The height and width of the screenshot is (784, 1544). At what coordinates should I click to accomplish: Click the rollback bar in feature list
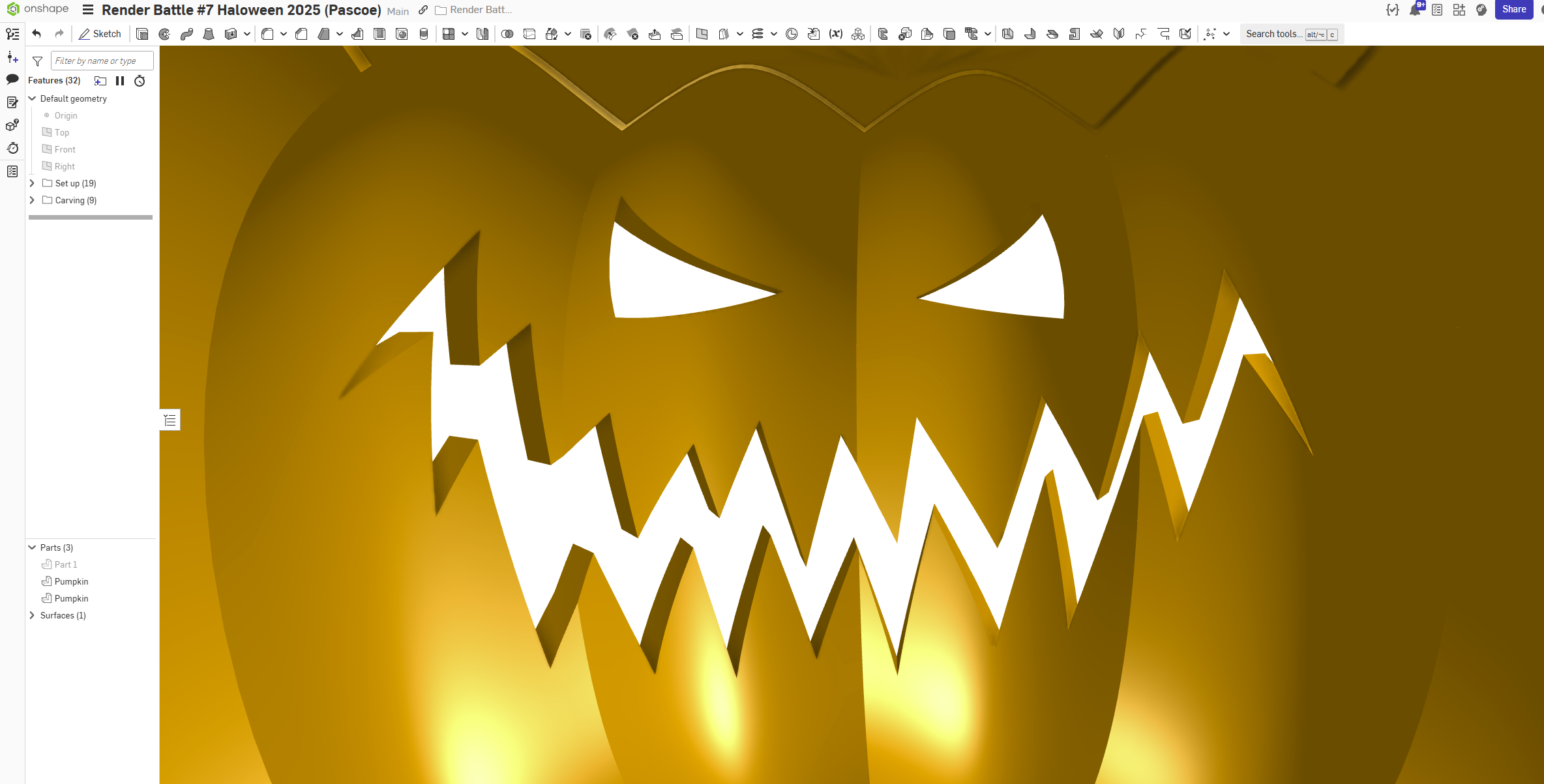(x=91, y=217)
